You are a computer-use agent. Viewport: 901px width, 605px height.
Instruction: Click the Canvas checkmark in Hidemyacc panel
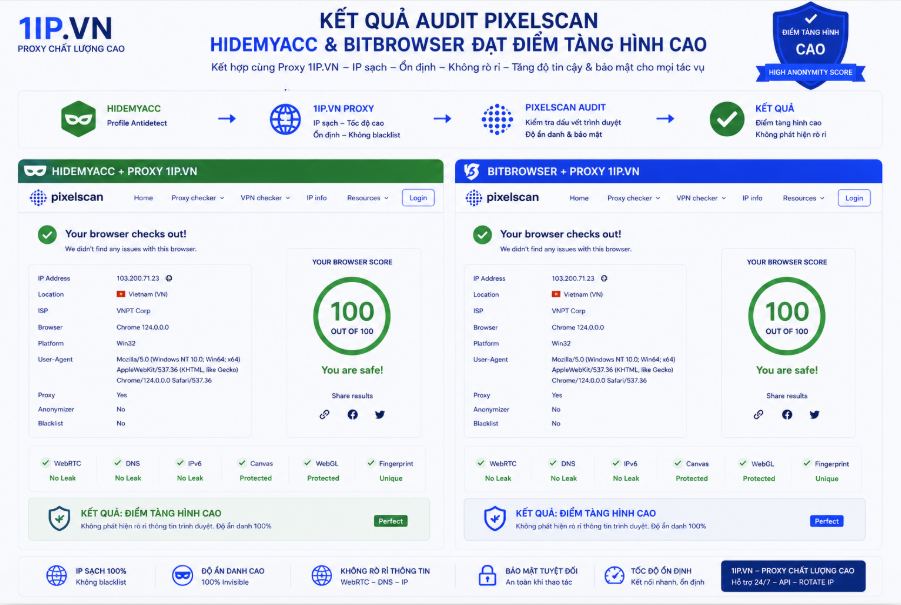point(242,463)
